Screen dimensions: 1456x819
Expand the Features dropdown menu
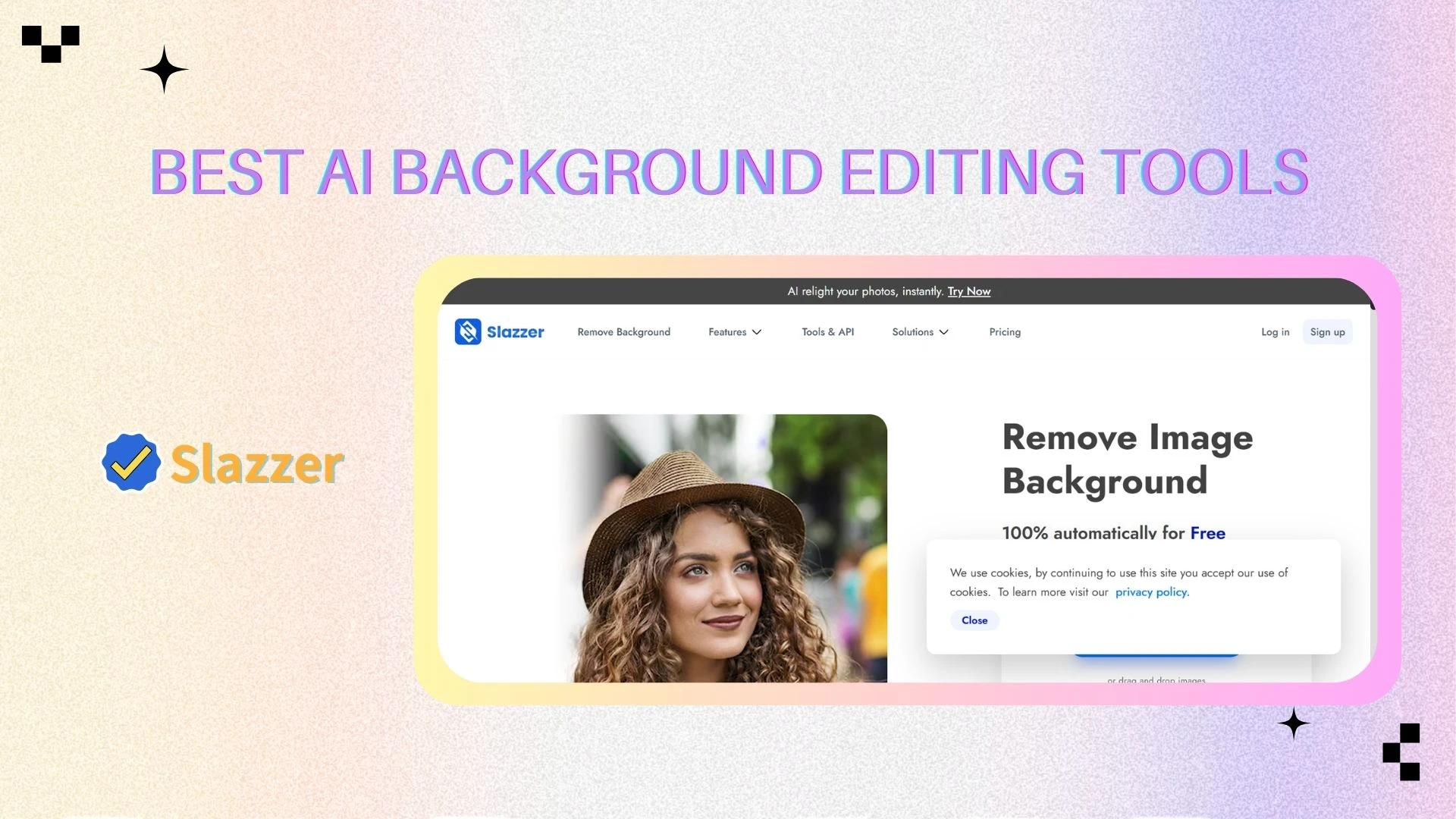(x=727, y=332)
